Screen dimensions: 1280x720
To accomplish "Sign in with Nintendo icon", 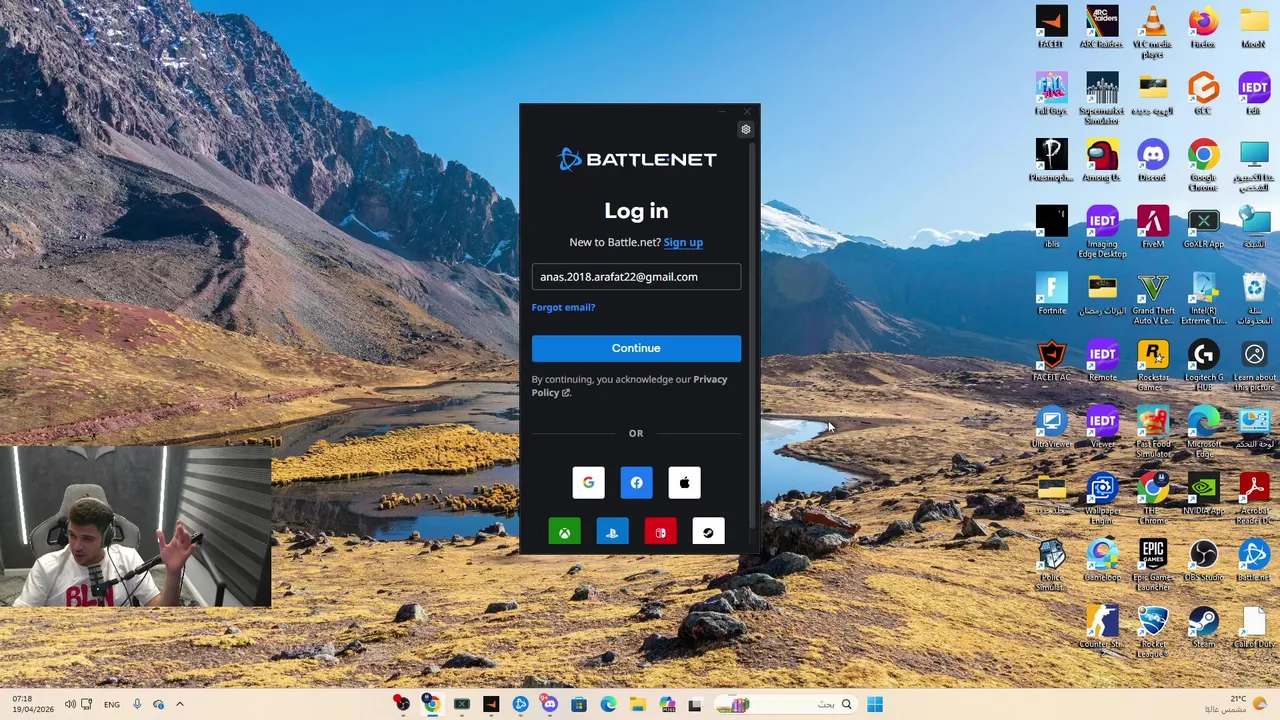I will coord(660,532).
